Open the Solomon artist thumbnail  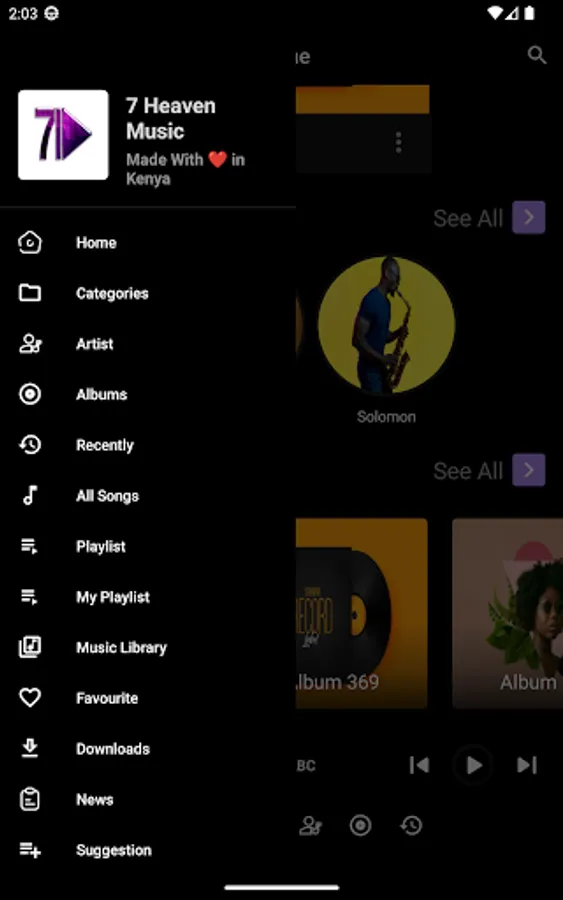(386, 325)
